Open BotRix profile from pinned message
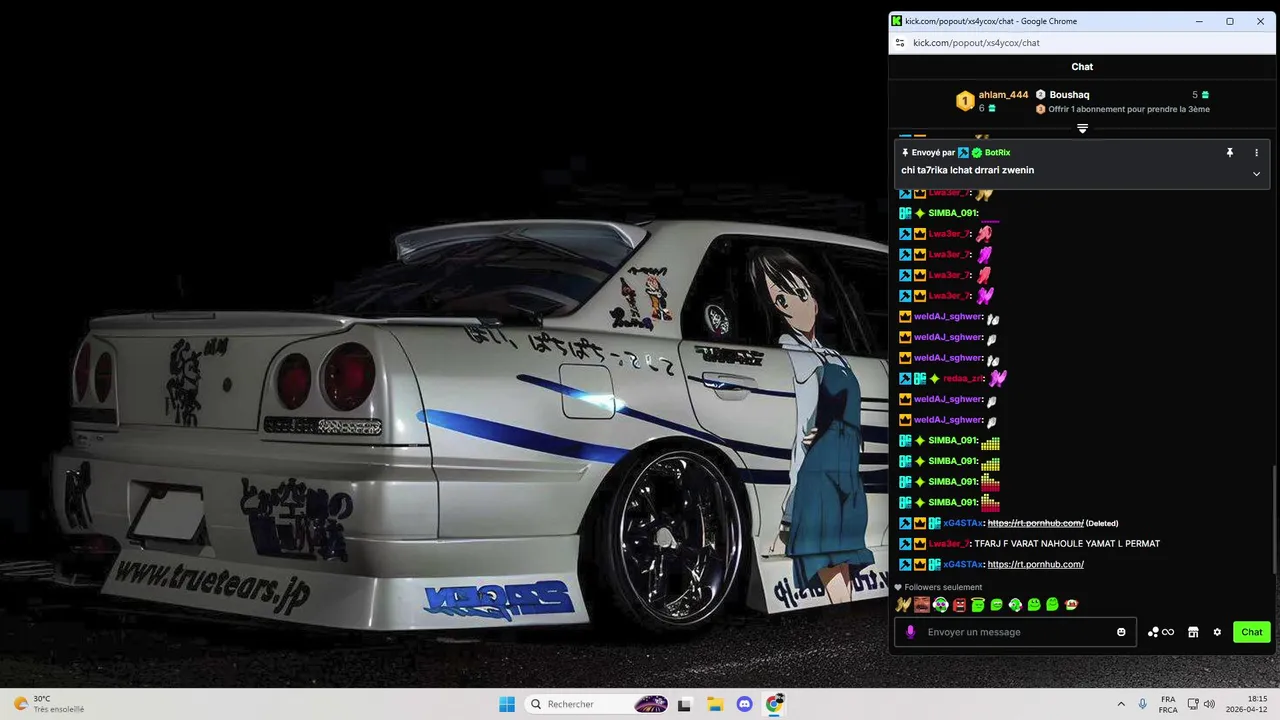Viewport: 1280px width, 720px height. tap(997, 153)
